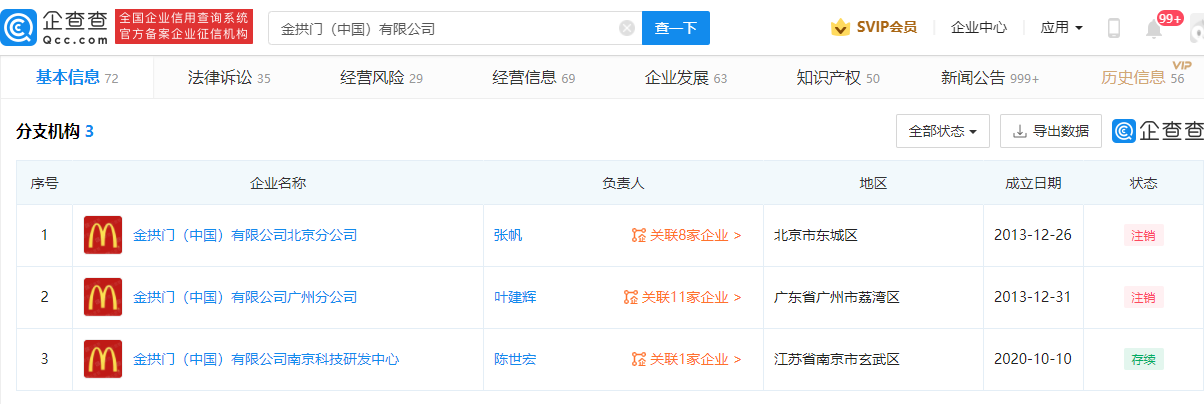
Task: Open the 企业中心 link
Action: pos(979,27)
